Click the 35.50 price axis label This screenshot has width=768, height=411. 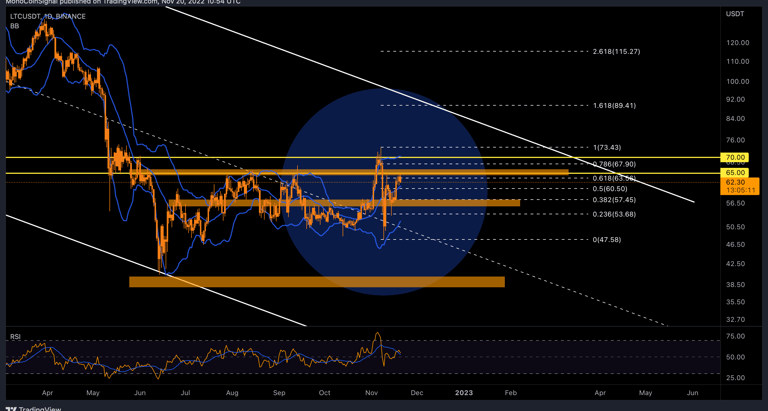[737, 302]
